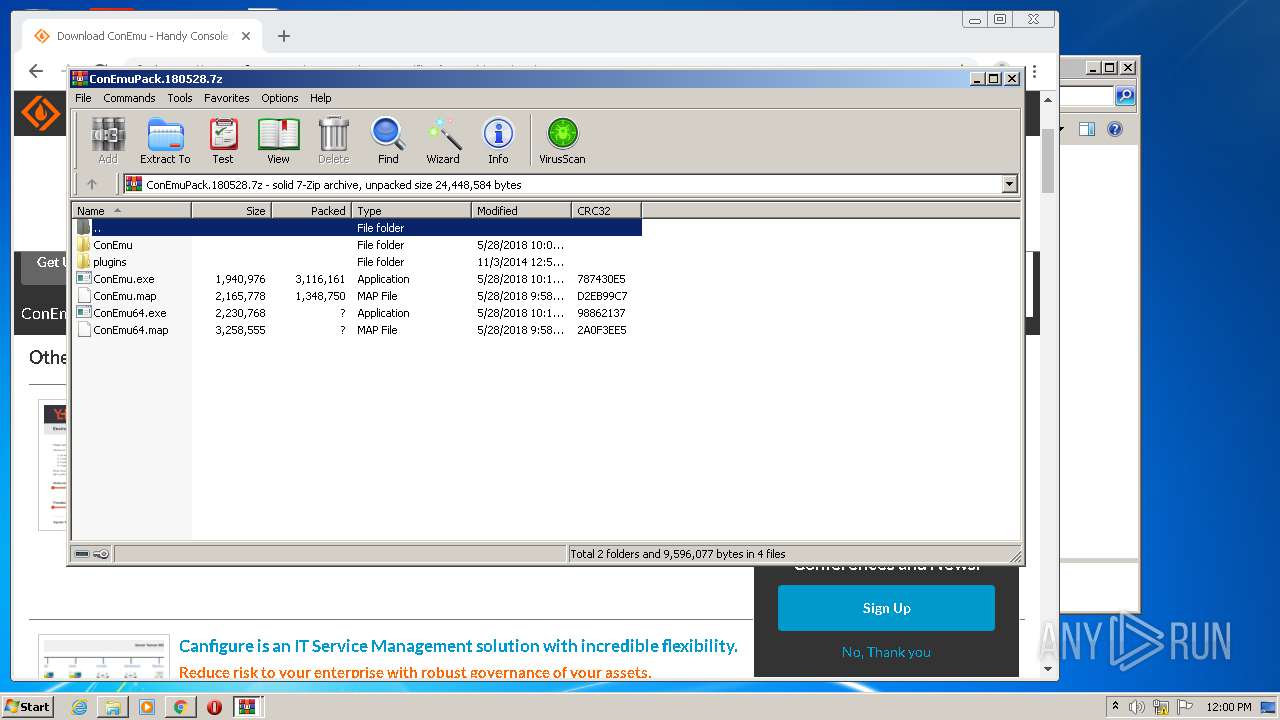Click the Delete trash icon
Screen dimensions: 1280x720
pyautogui.click(x=333, y=141)
